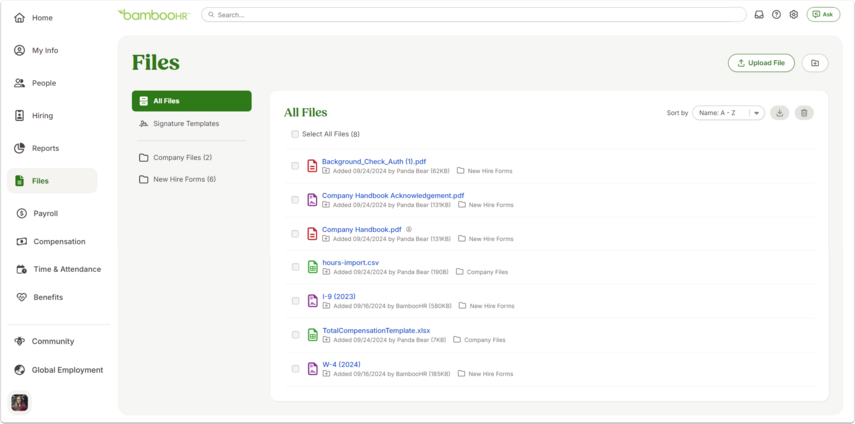Check the W-4 (2024) checkbox

[x=295, y=369]
